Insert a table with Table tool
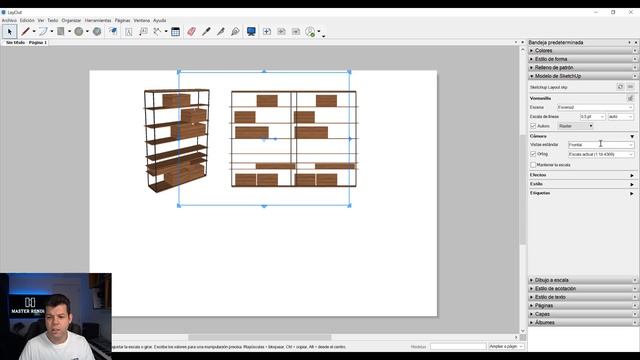This screenshot has width=640, height=360. click(176, 31)
